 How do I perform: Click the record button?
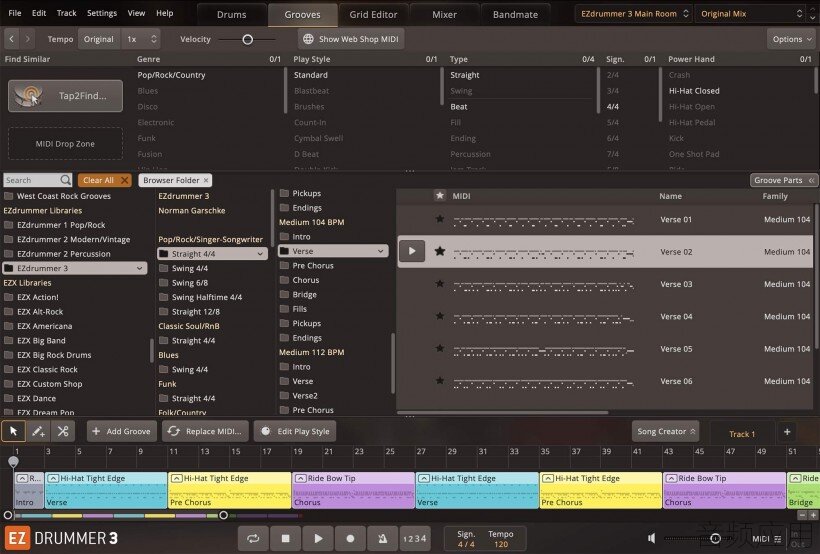(x=350, y=538)
